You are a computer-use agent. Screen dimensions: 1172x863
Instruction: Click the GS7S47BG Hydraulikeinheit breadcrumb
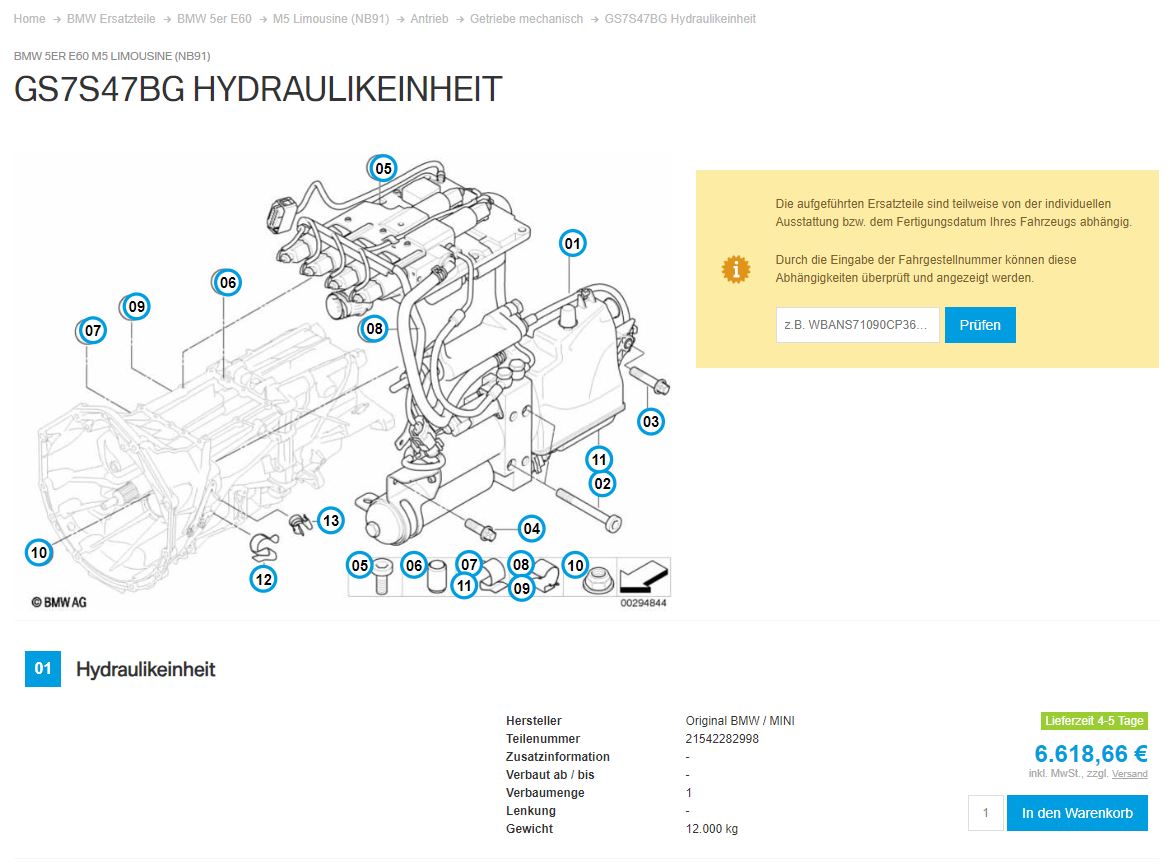tap(680, 19)
